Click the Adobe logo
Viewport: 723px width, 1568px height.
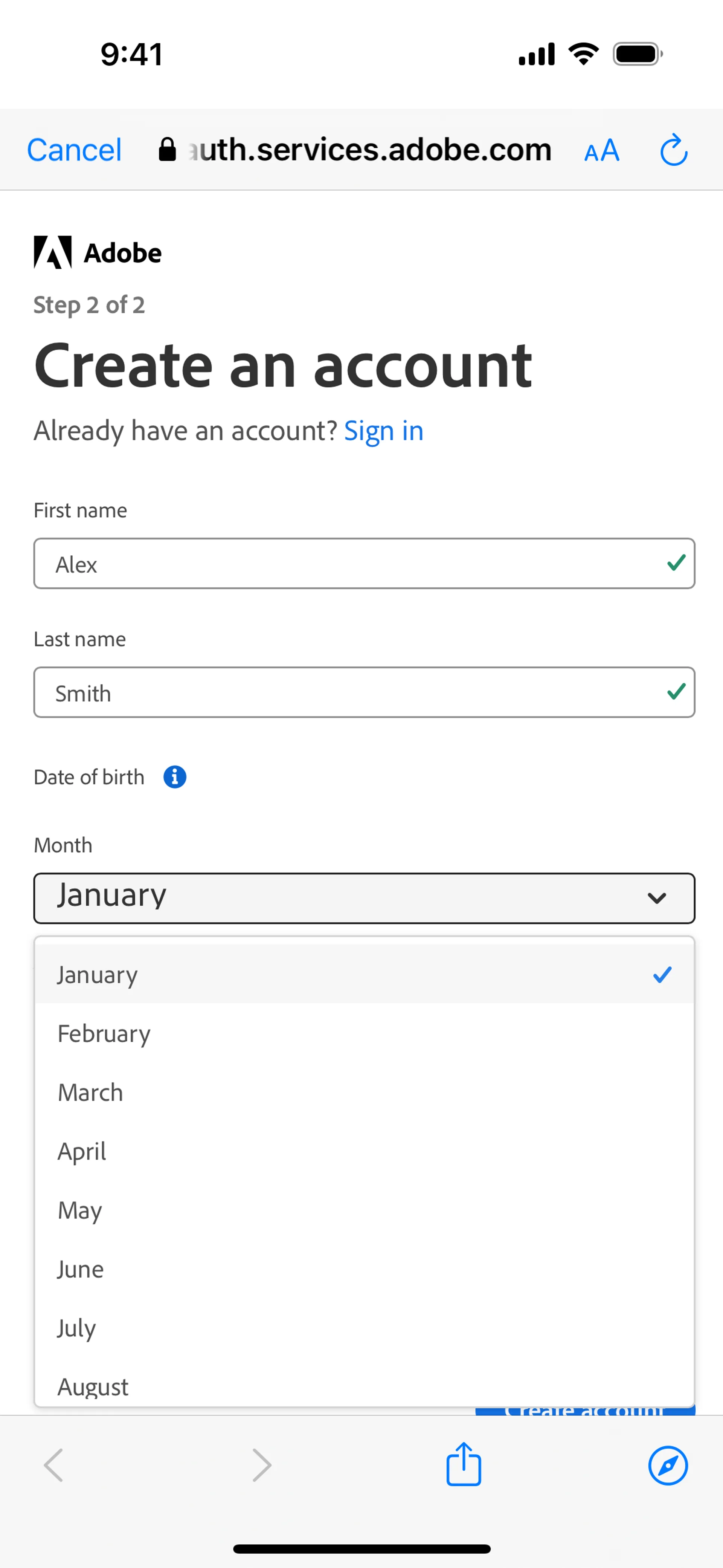click(x=98, y=253)
